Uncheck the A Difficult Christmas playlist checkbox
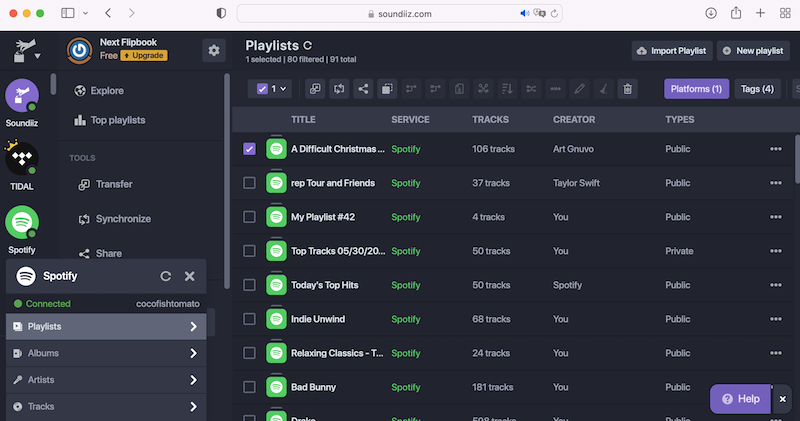800x421 pixels. (x=250, y=149)
